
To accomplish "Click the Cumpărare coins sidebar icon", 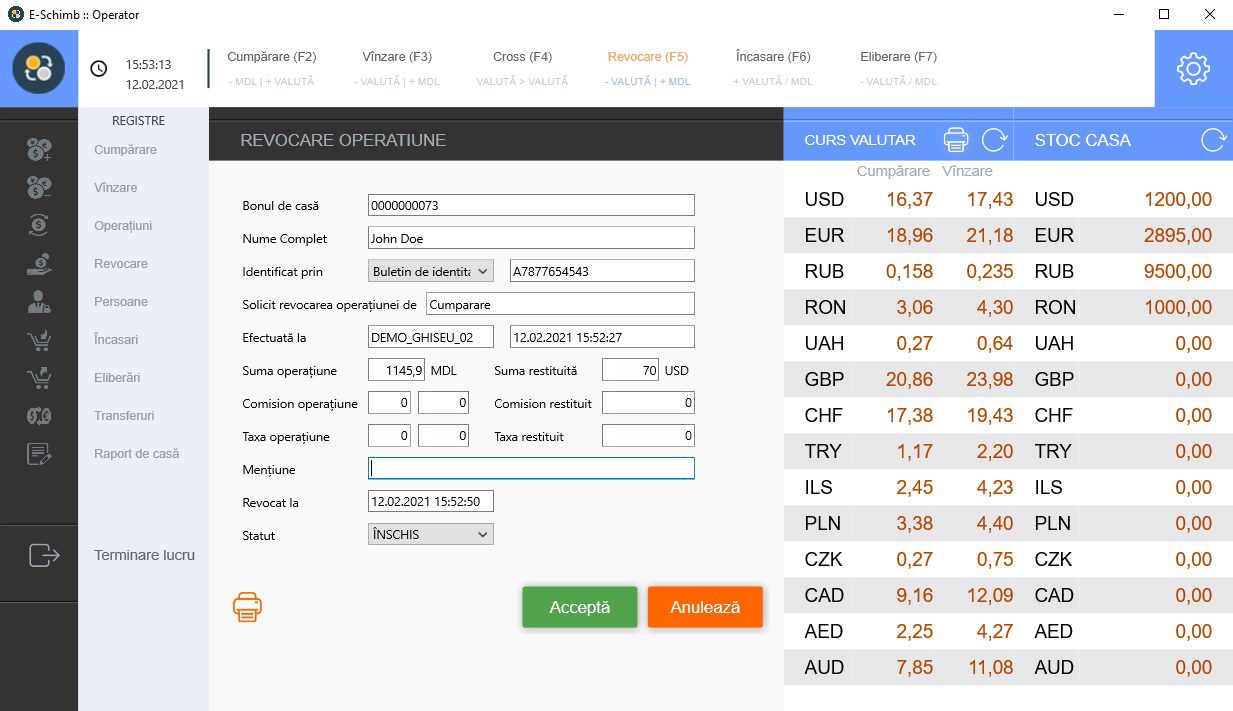I will tap(39, 150).
